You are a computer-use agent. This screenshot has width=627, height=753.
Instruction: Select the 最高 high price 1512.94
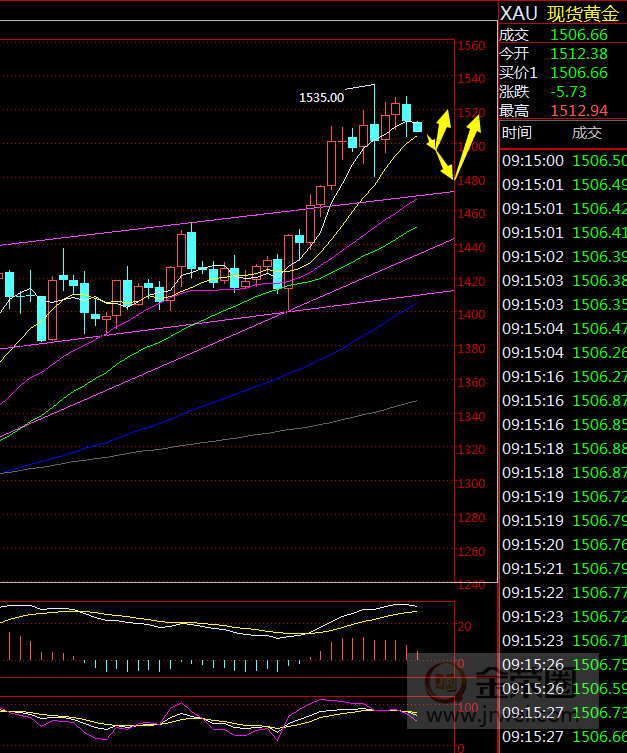(579, 111)
